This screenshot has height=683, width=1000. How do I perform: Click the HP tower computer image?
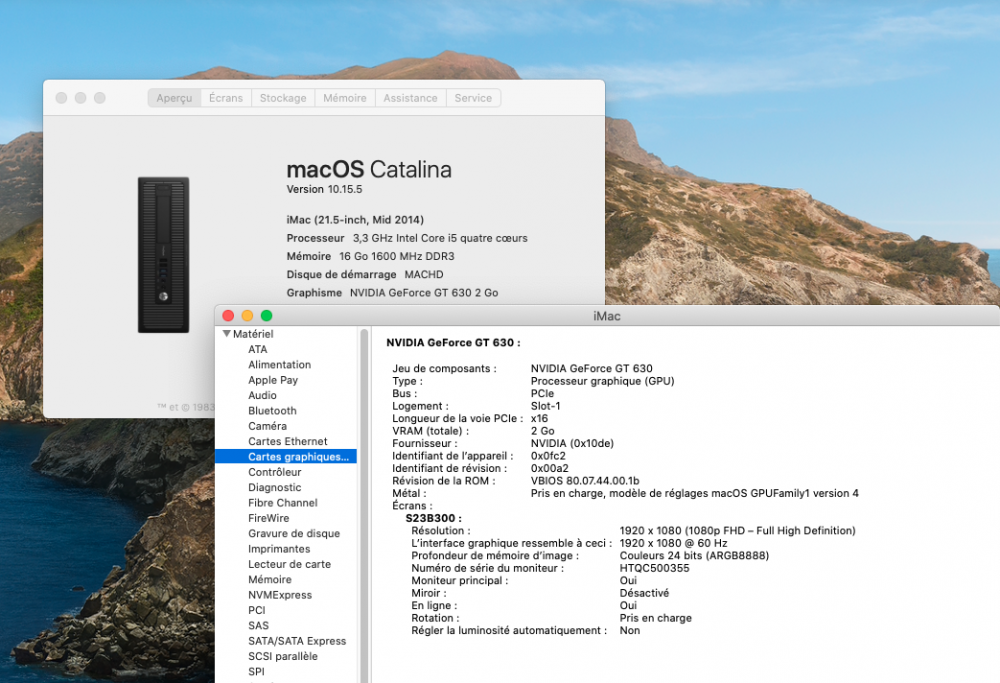[163, 255]
